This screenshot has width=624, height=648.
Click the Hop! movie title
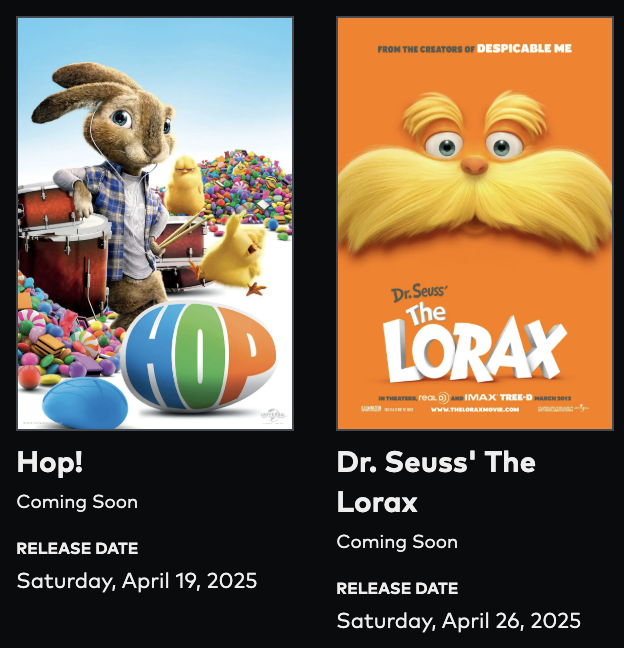50,462
